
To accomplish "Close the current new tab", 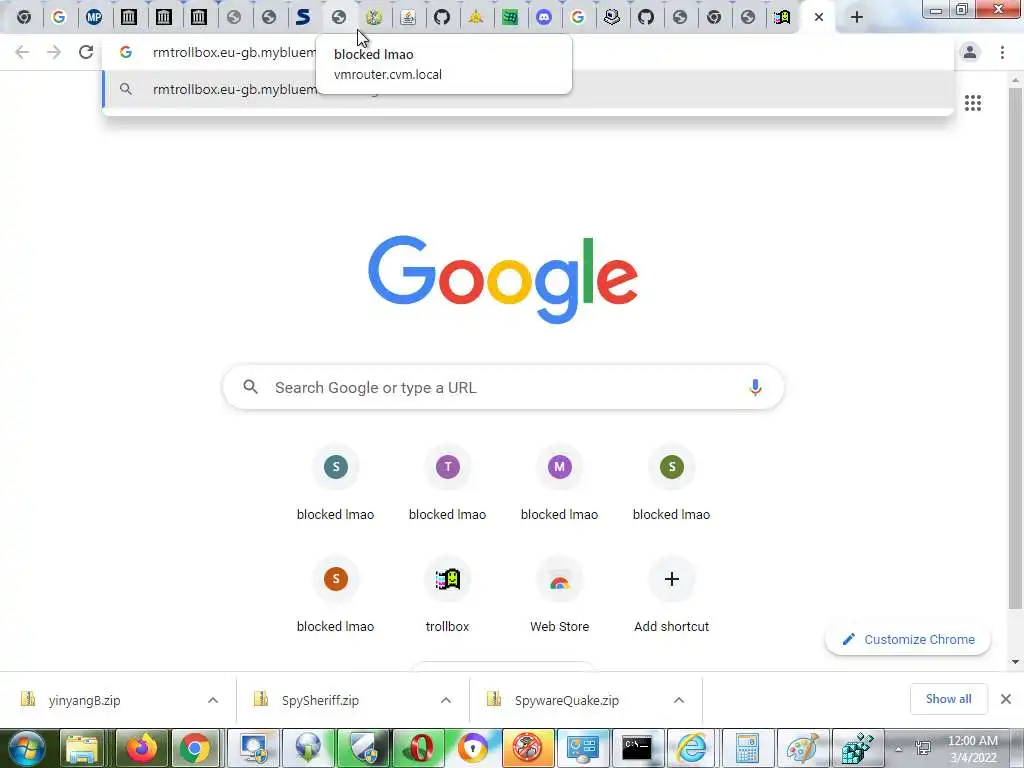I will [x=819, y=18].
